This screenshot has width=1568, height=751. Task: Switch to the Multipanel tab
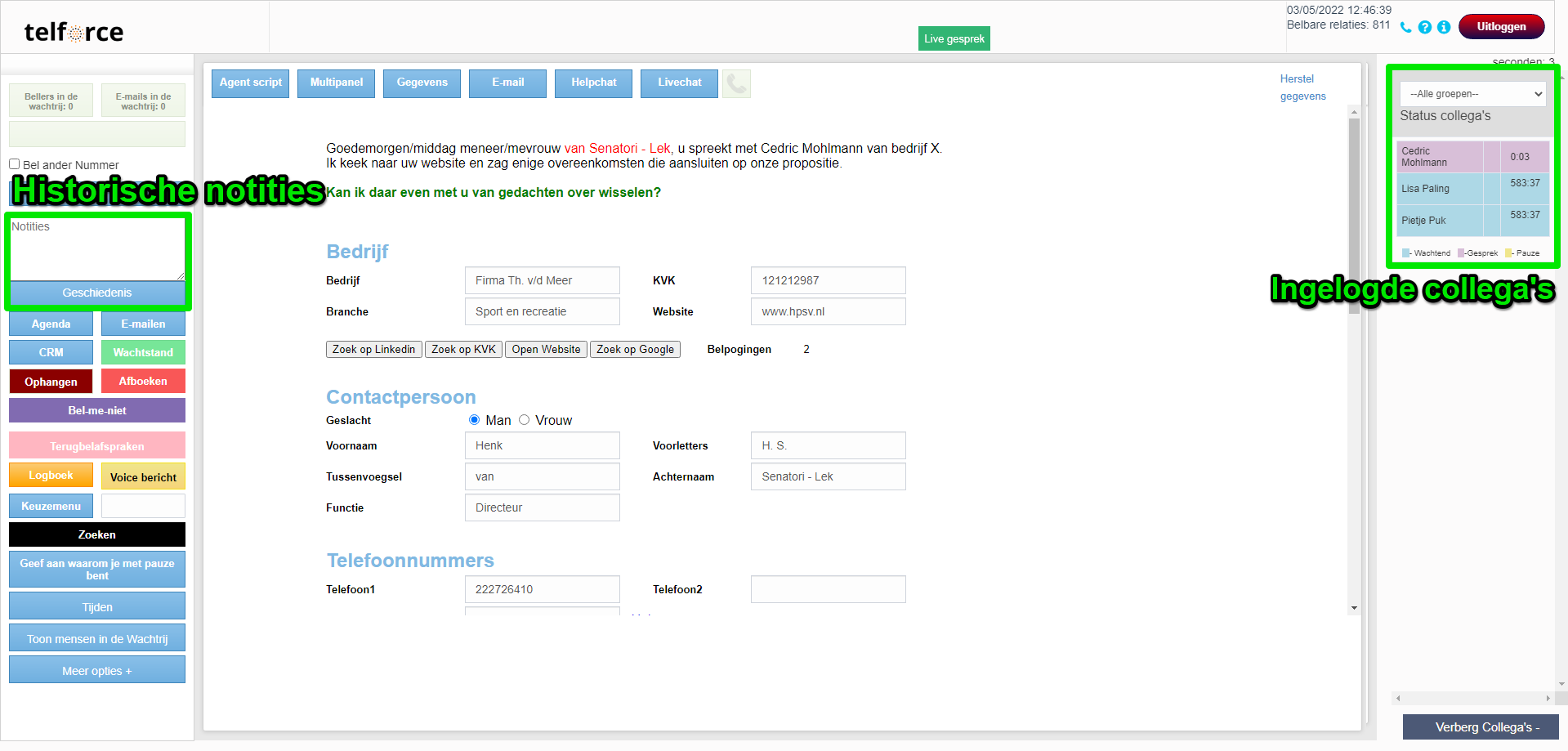click(x=336, y=83)
